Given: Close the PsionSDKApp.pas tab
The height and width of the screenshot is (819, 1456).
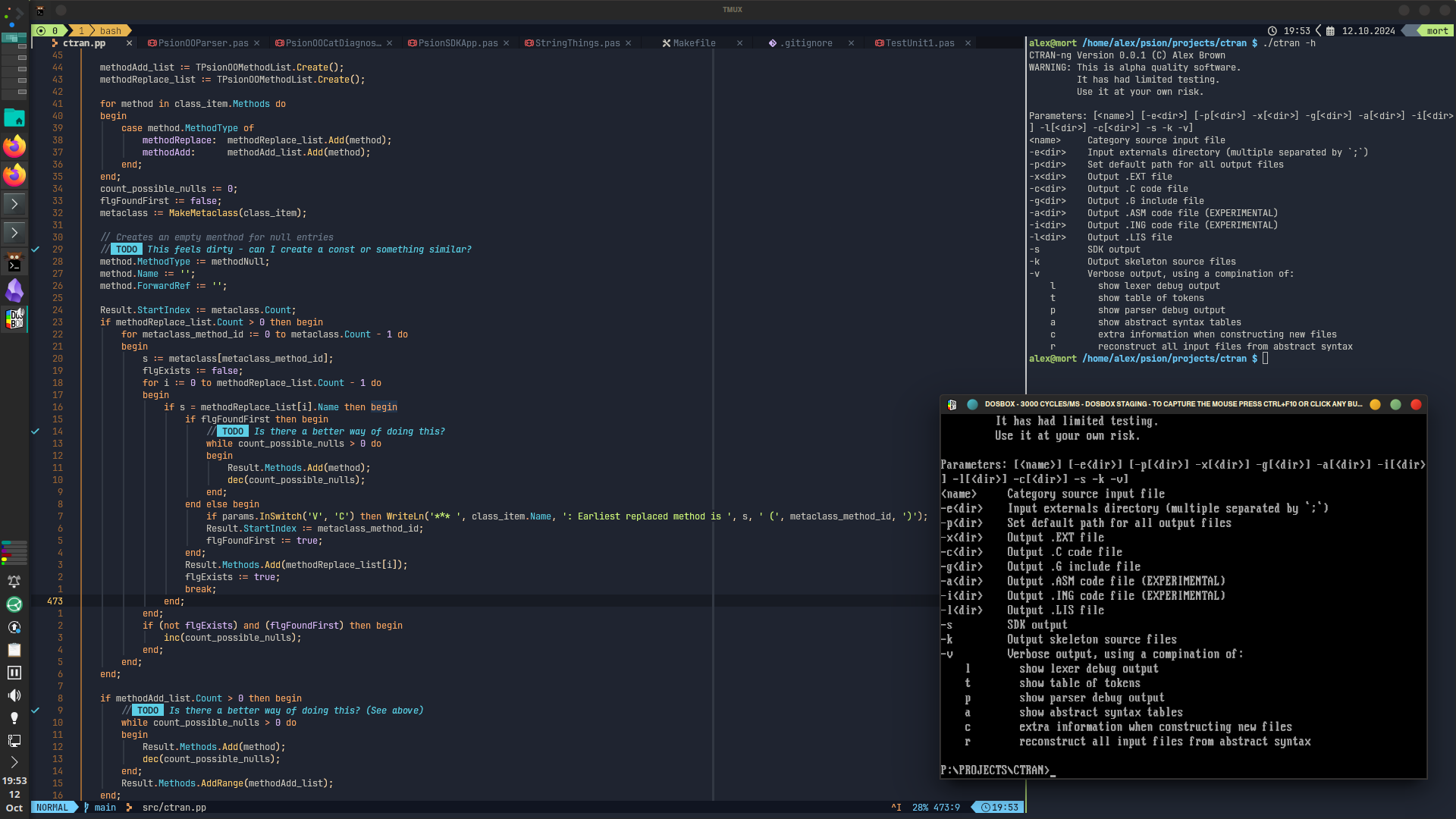Looking at the screenshot, I should 507,43.
